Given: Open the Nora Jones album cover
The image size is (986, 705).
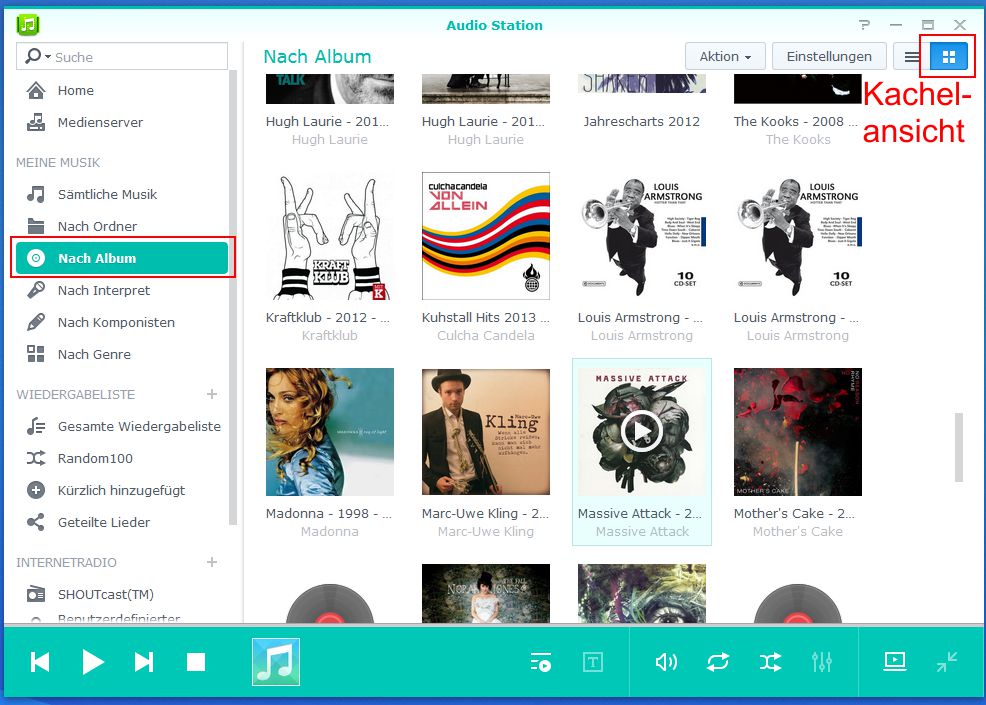Looking at the screenshot, I should click(x=485, y=593).
